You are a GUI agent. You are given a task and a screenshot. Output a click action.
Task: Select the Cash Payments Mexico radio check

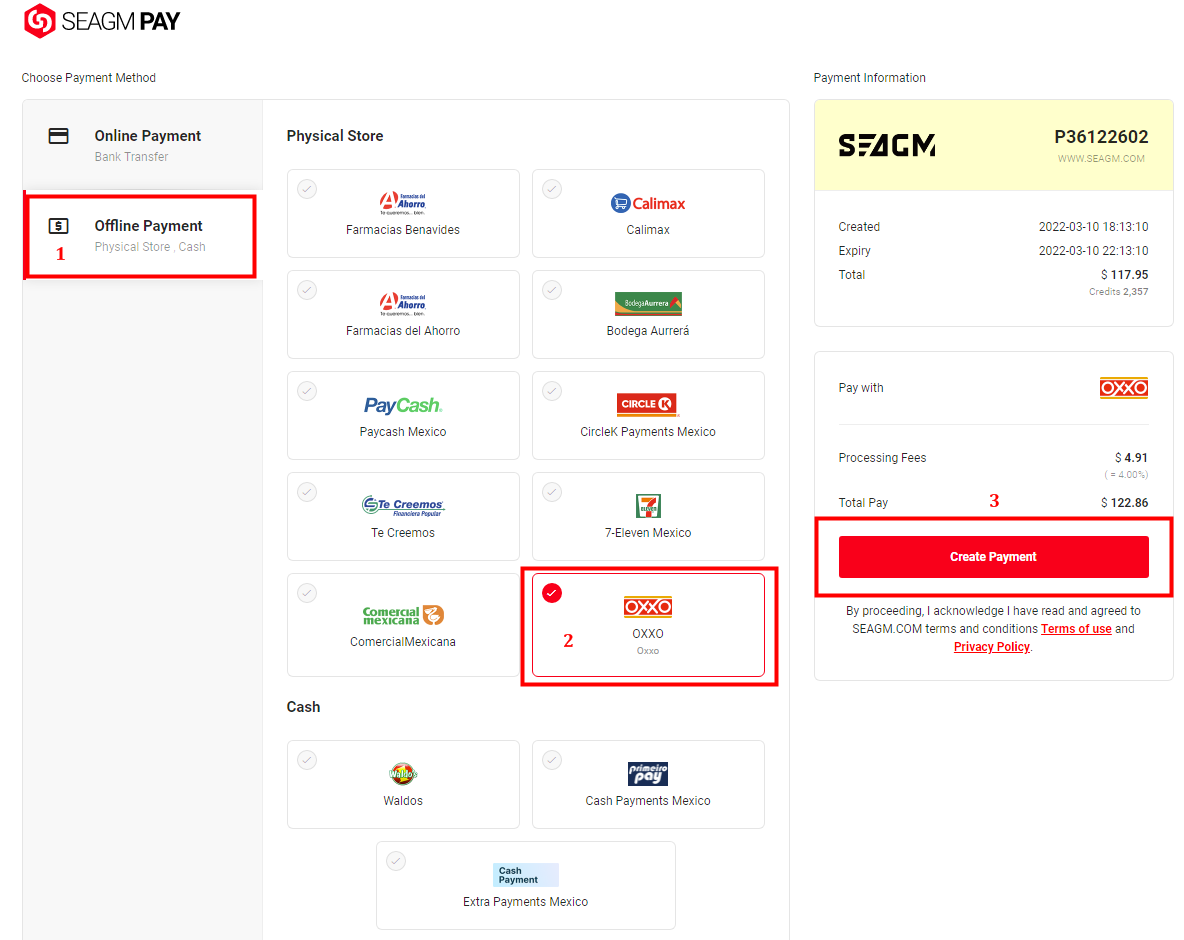[x=552, y=760]
